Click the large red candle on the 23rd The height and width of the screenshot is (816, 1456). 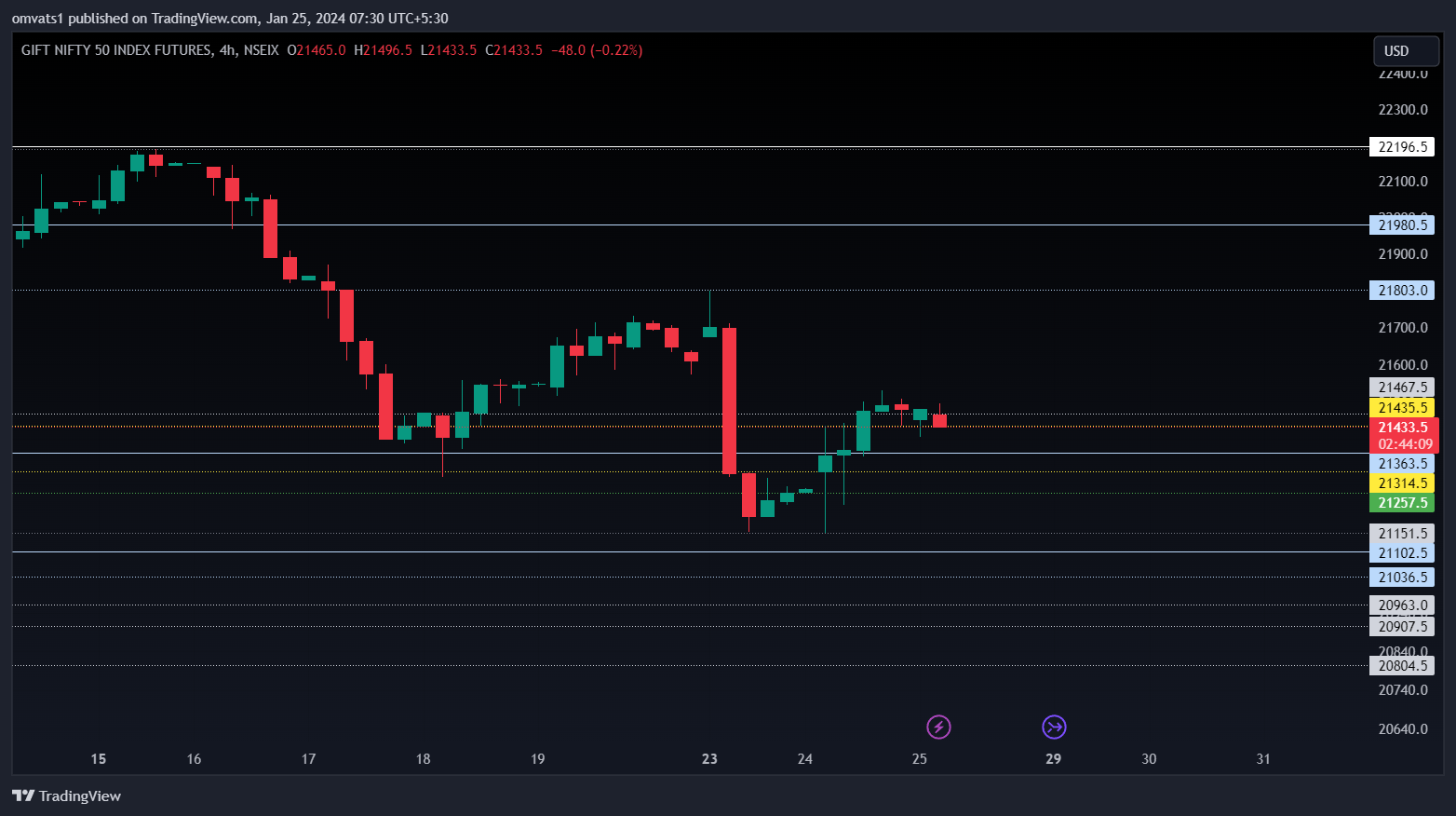click(x=729, y=401)
